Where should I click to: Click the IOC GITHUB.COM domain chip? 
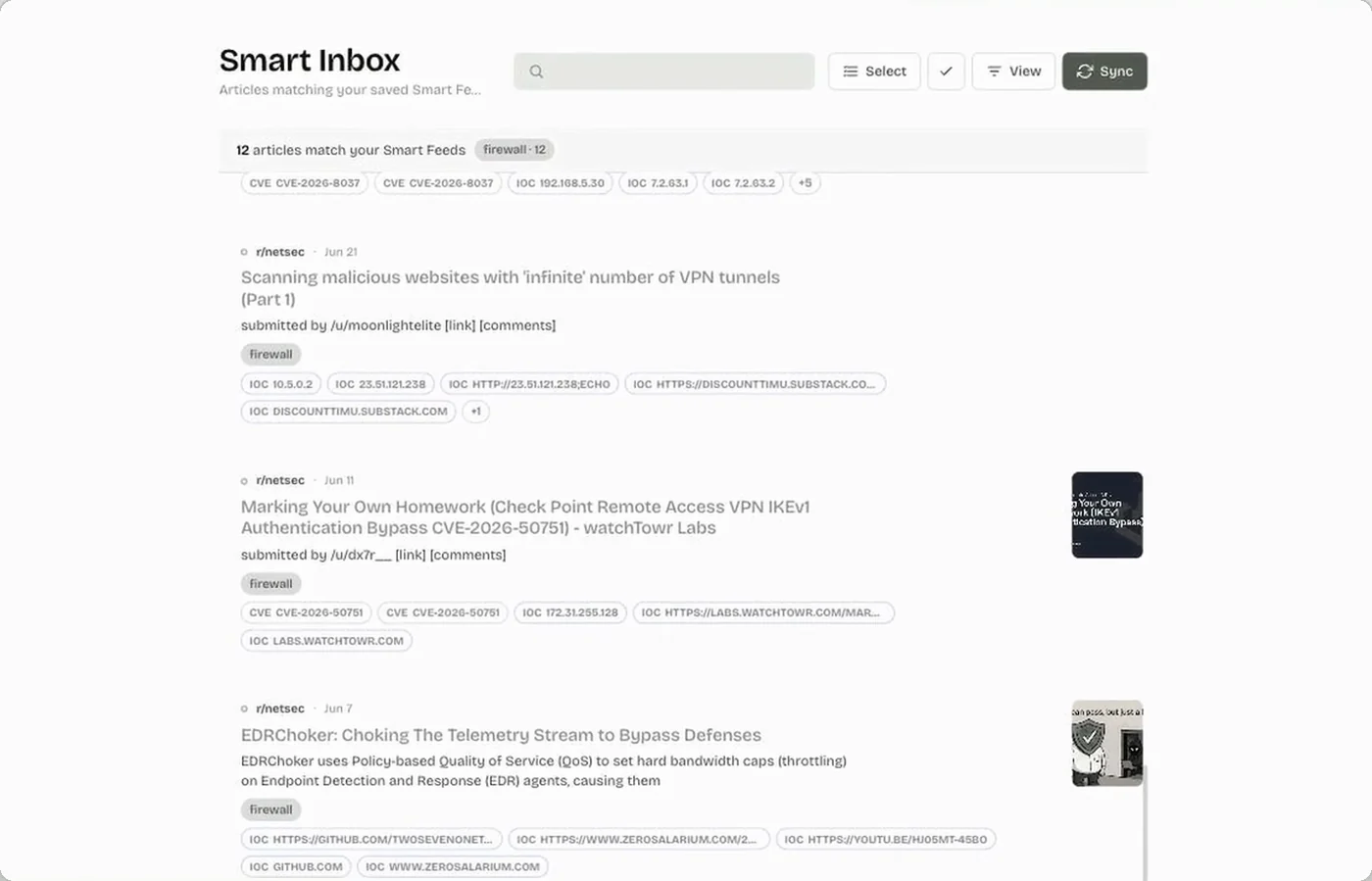point(296,867)
